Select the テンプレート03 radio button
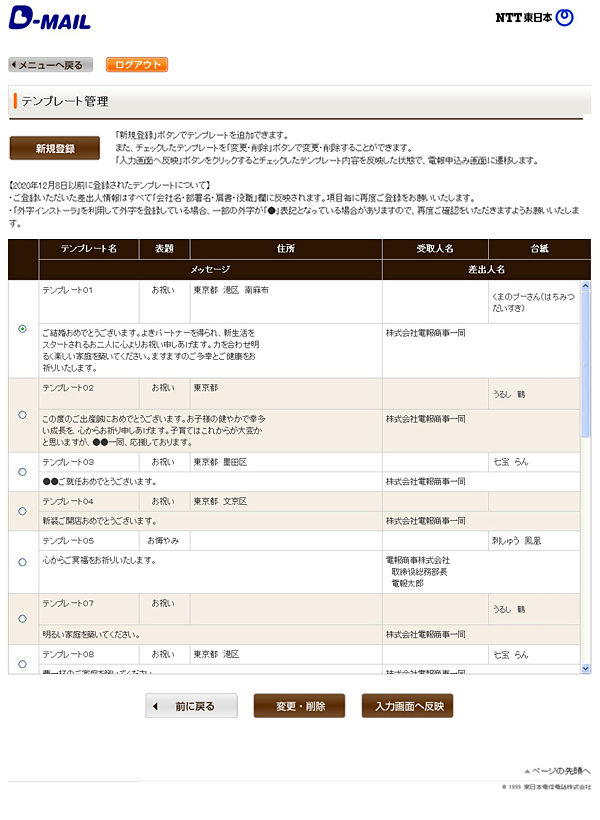This screenshot has height=820, width=600. point(22,472)
